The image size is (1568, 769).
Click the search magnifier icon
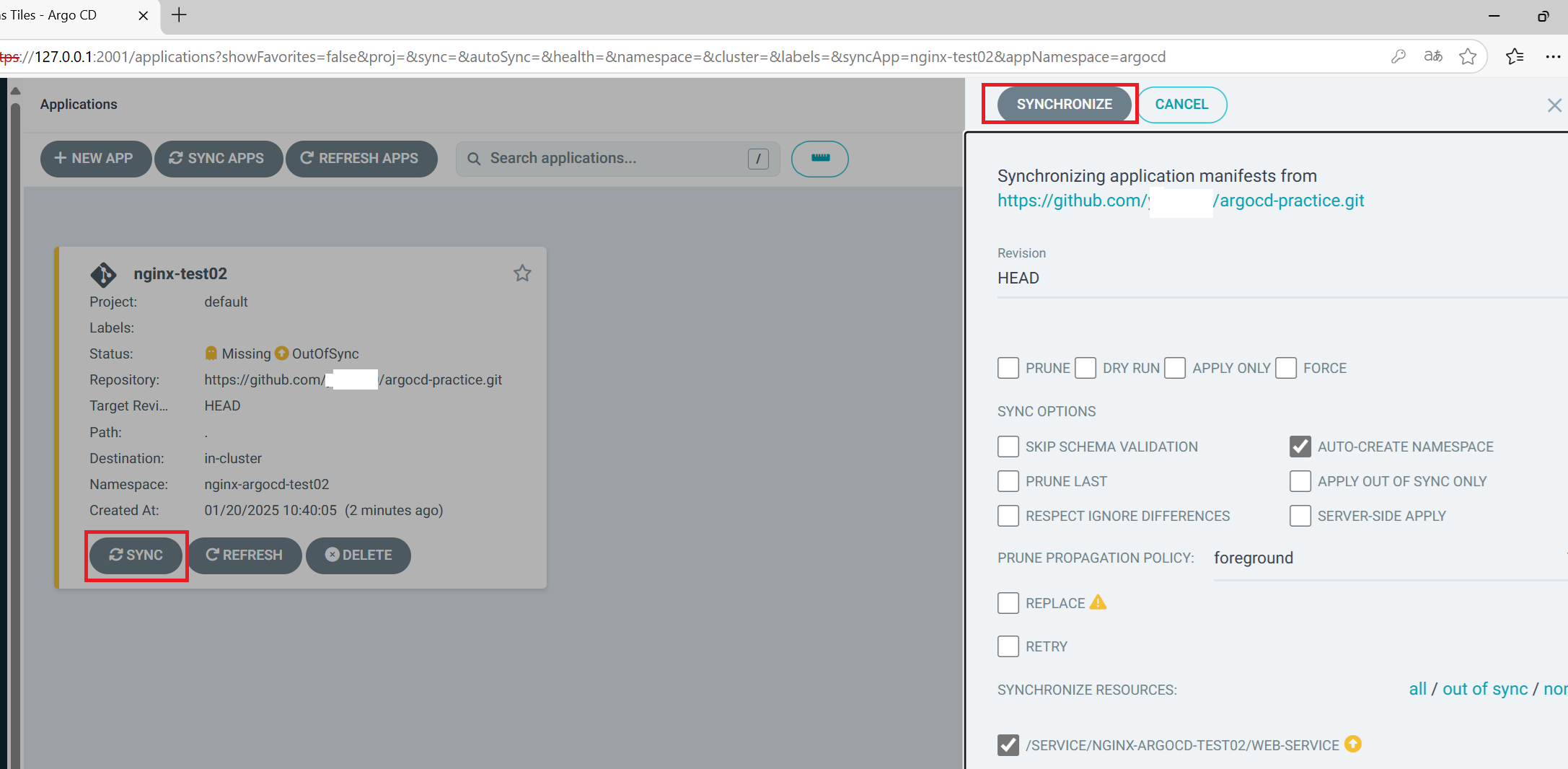point(474,159)
